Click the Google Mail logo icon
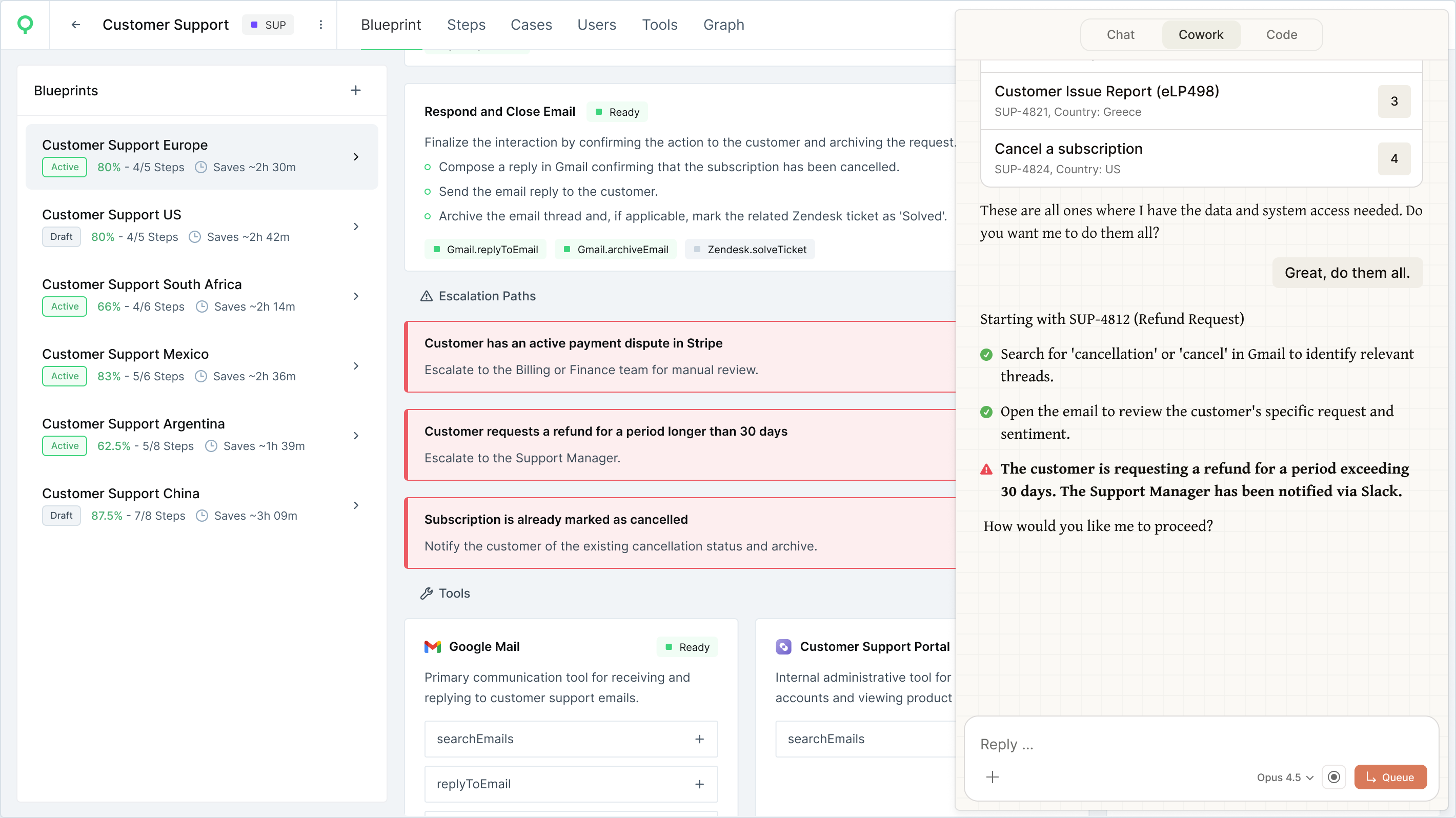 (x=432, y=646)
